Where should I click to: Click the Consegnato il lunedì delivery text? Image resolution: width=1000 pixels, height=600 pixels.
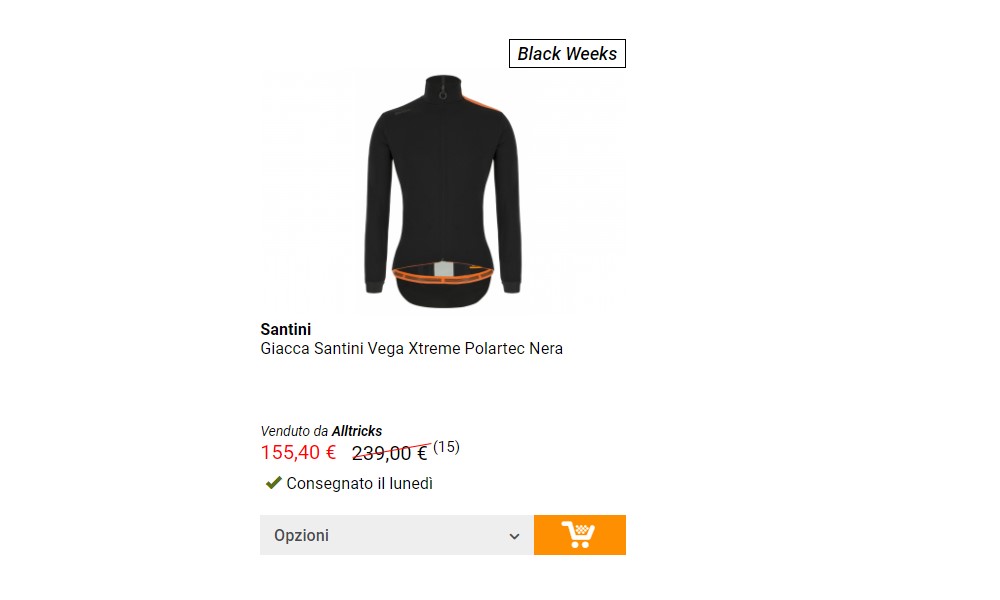click(x=360, y=483)
